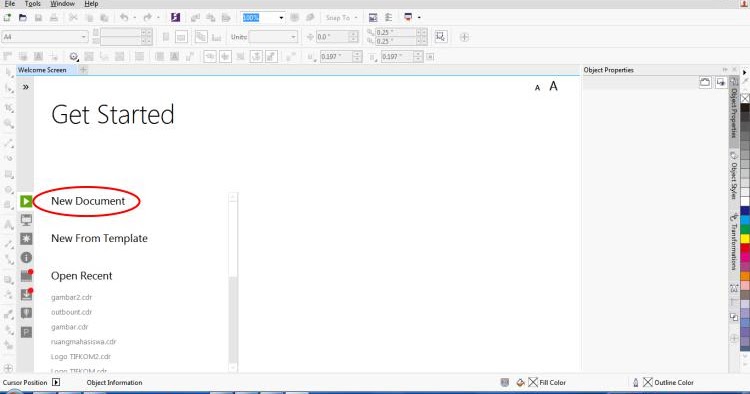The height and width of the screenshot is (394, 750).
Task: Click the toolbox quick customize plus icon
Action: (x=8, y=368)
